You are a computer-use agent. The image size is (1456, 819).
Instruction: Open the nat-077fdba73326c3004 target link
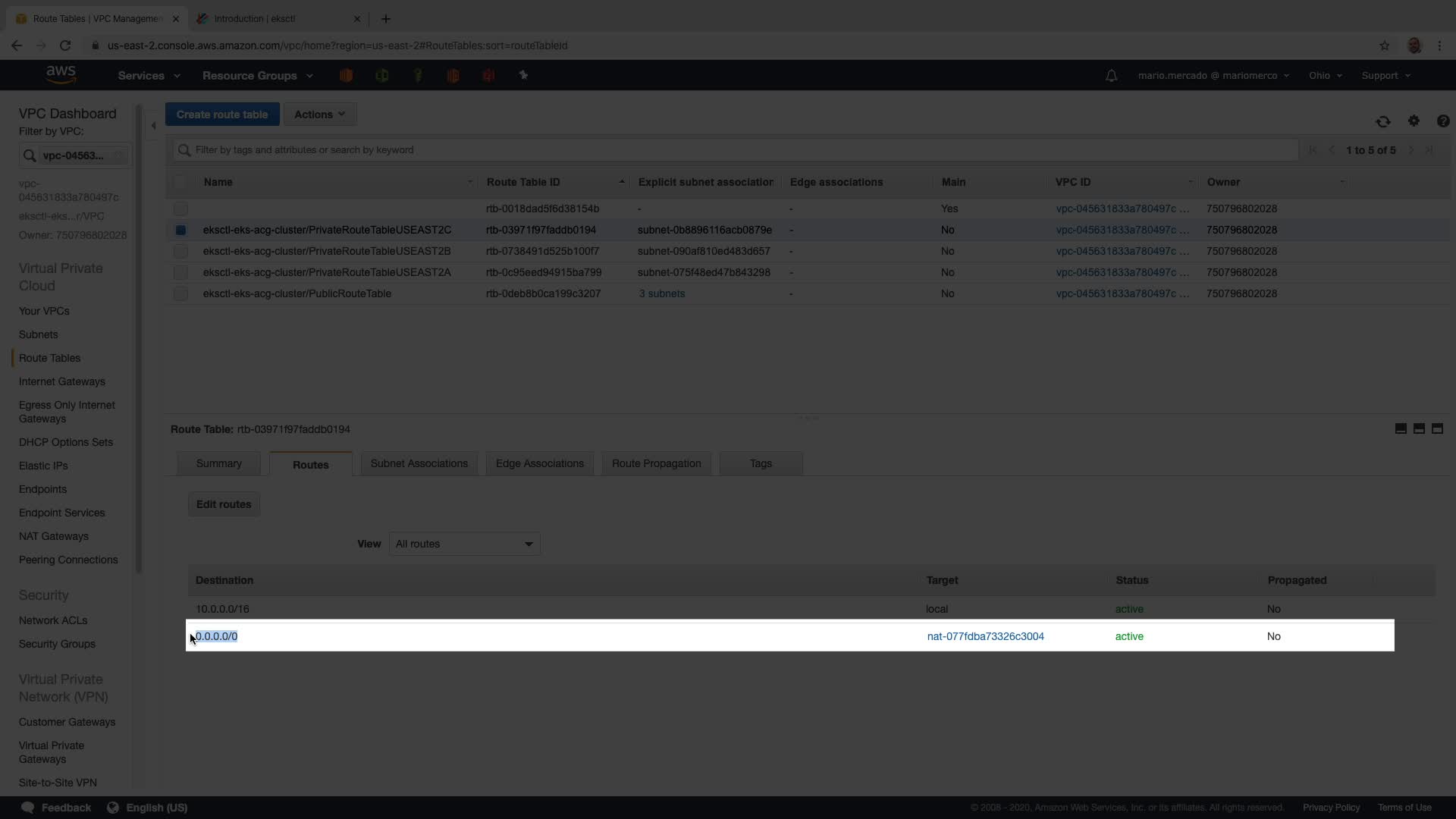985,636
